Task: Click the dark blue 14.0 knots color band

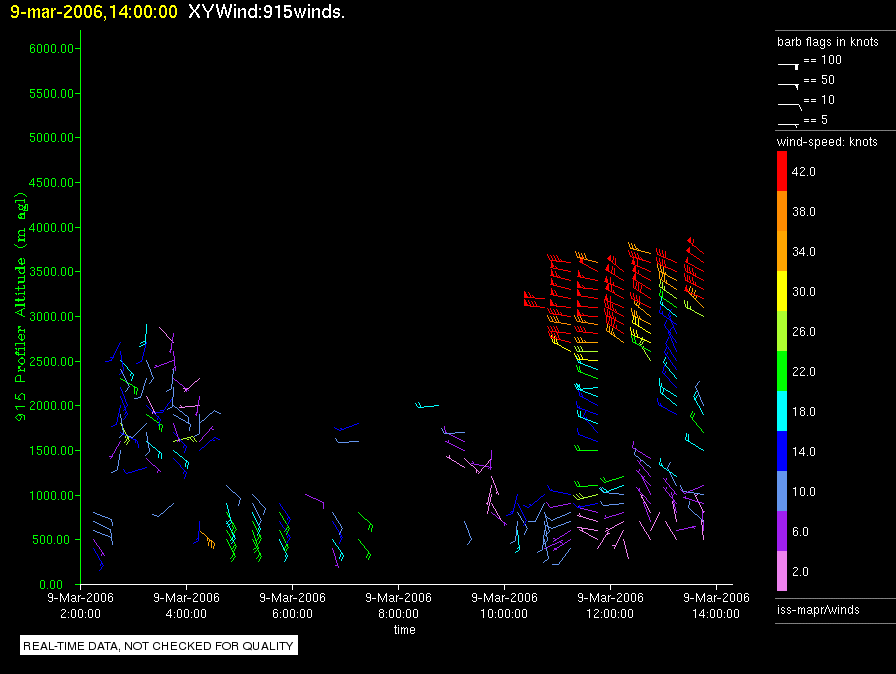Action: (x=782, y=451)
